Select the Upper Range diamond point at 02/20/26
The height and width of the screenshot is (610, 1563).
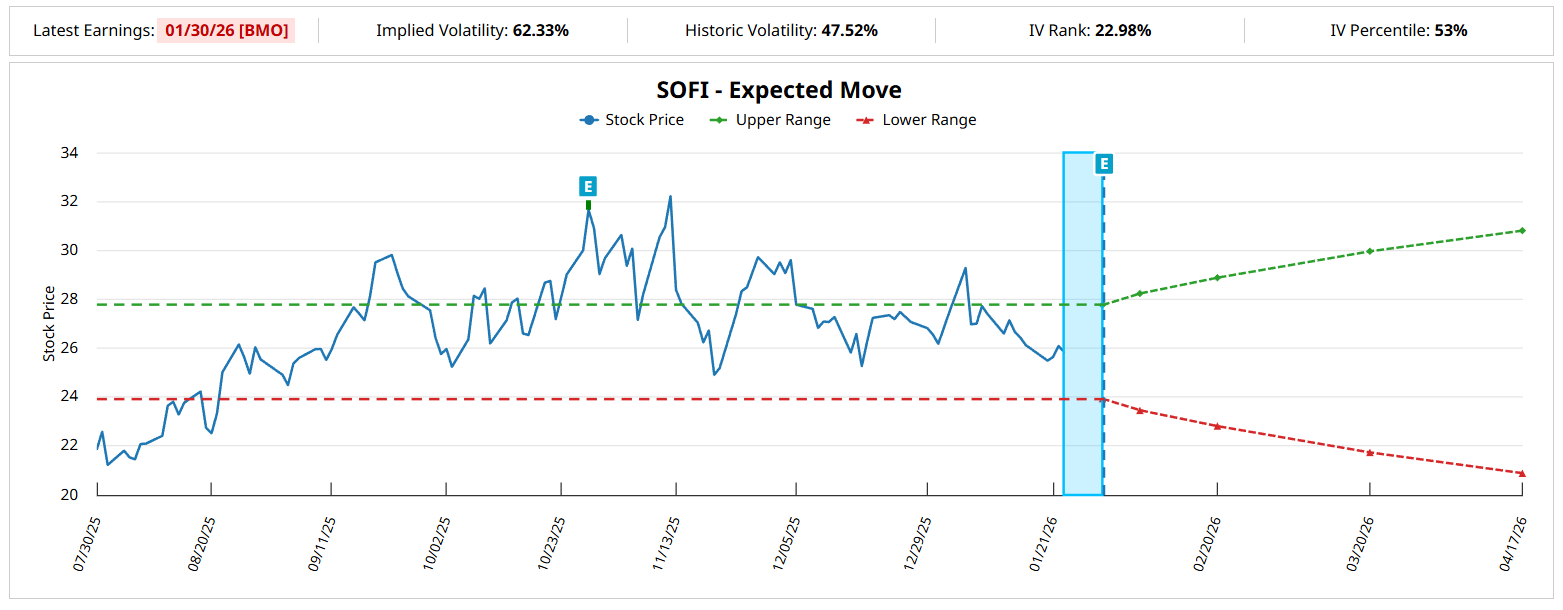pyautogui.click(x=1217, y=277)
